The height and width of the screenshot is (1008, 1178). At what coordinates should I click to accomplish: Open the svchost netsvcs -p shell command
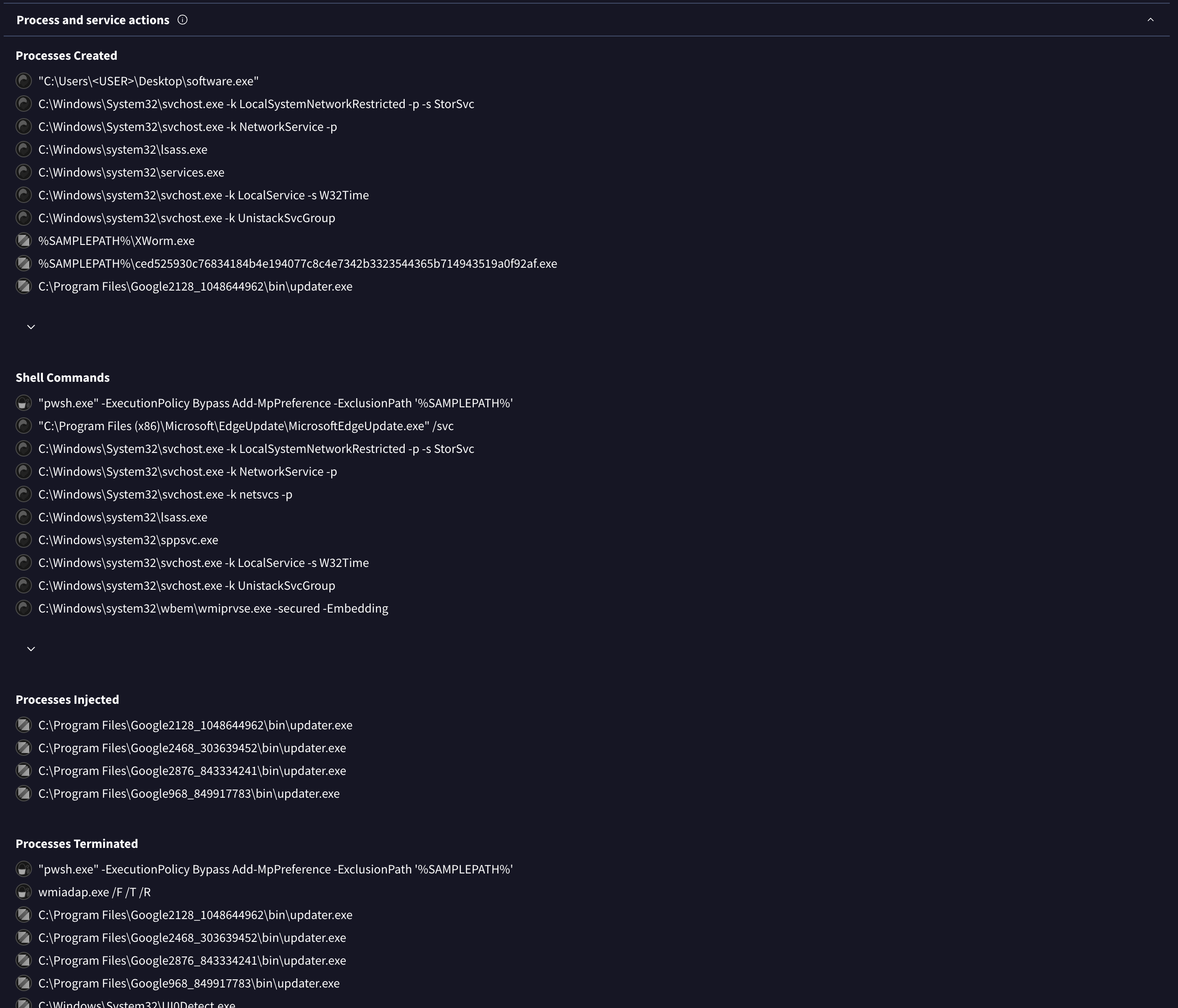[166, 494]
